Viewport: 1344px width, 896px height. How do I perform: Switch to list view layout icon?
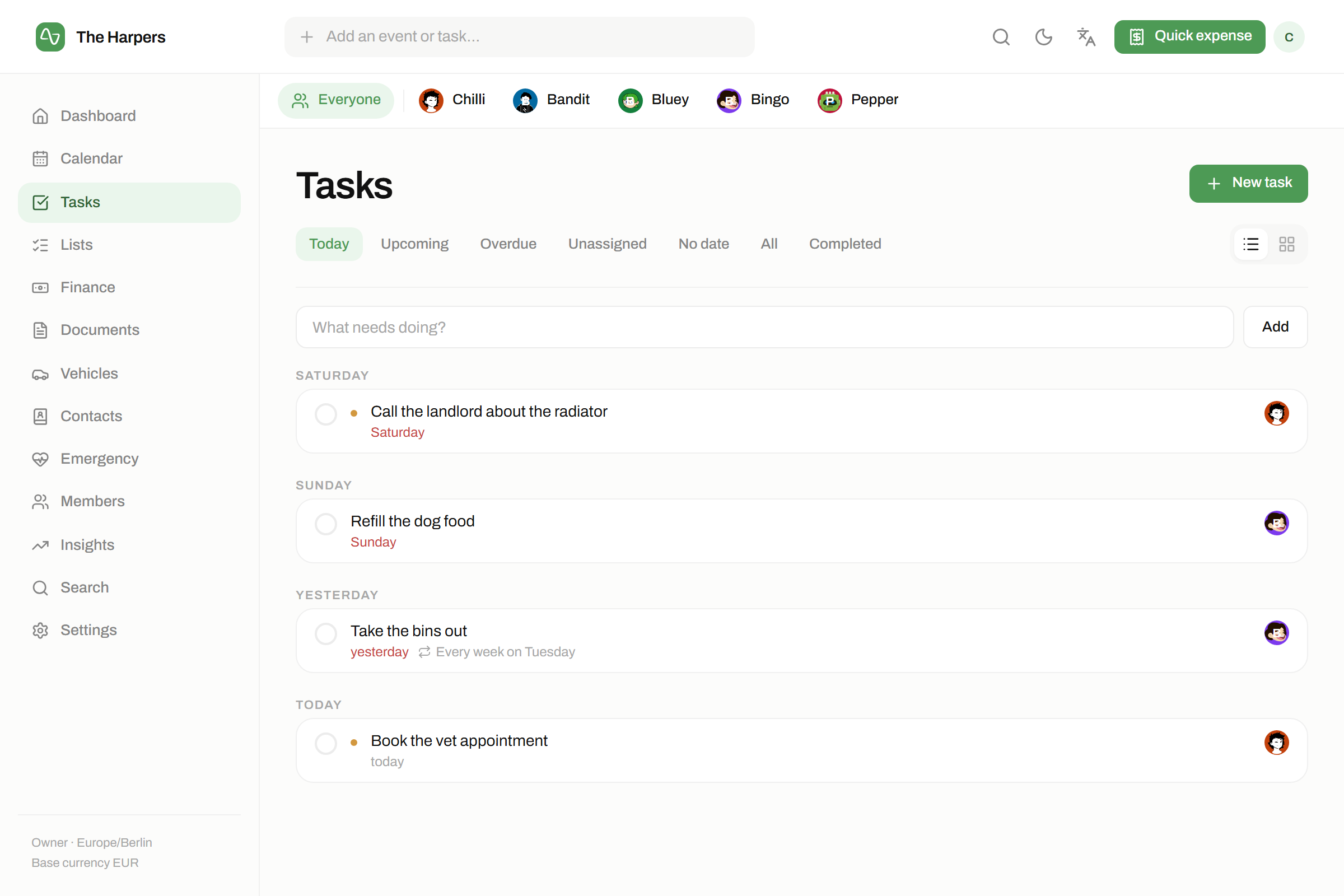1251,244
